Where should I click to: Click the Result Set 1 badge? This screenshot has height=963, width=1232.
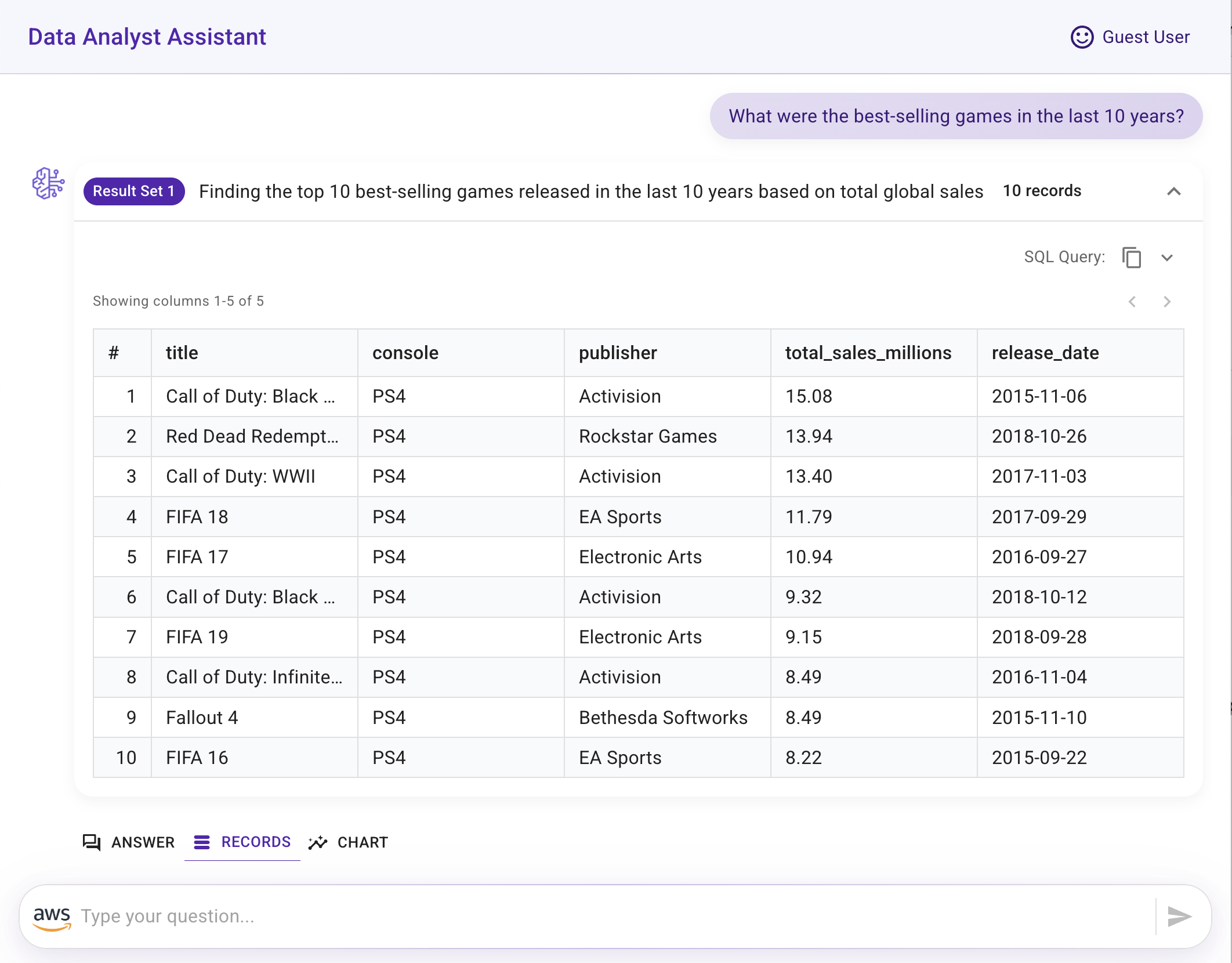pos(134,191)
